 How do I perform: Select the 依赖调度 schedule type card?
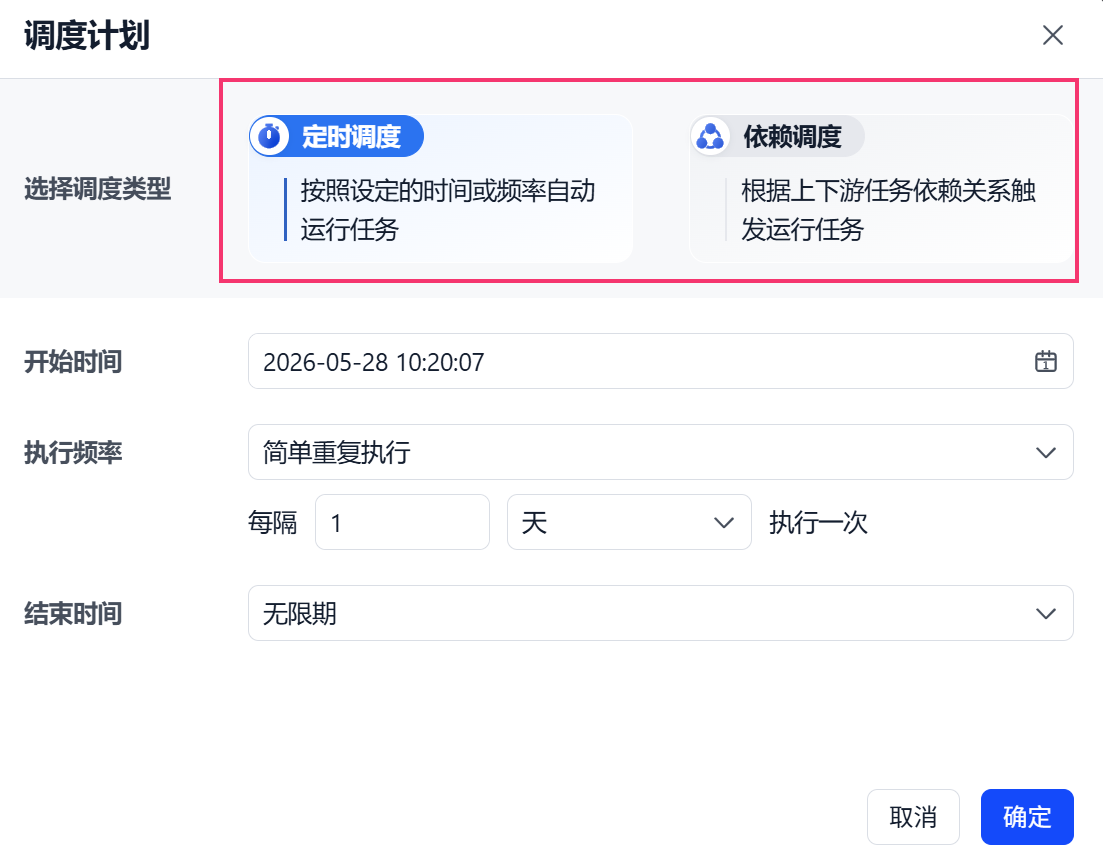[x=882, y=189]
